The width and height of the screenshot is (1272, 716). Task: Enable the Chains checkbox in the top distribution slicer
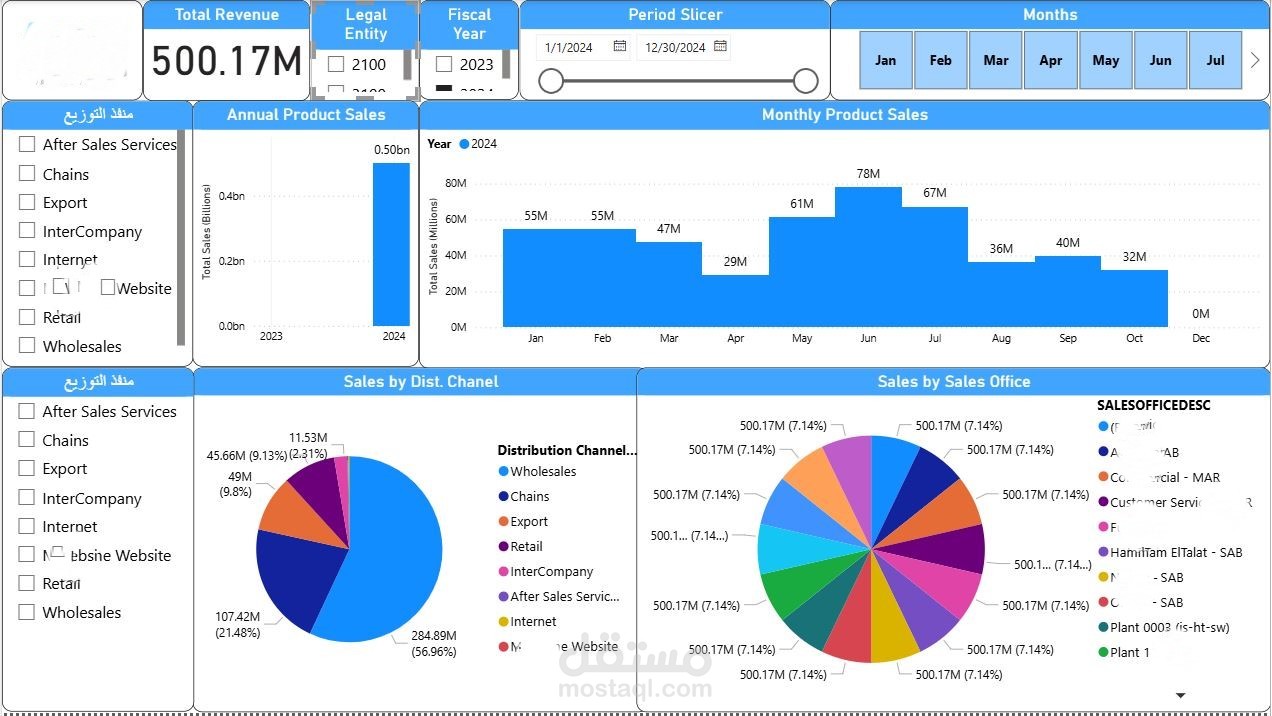[27, 173]
